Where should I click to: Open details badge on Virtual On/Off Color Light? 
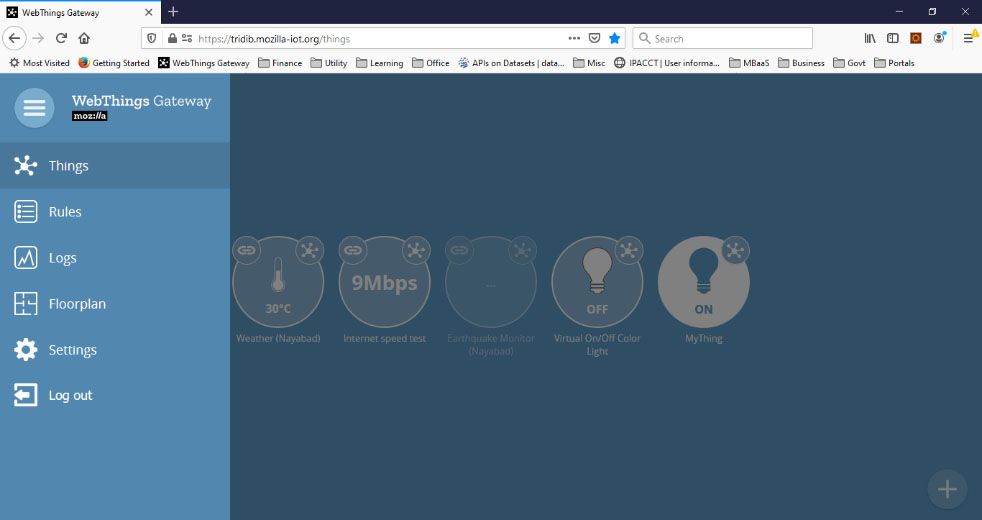click(x=629, y=251)
